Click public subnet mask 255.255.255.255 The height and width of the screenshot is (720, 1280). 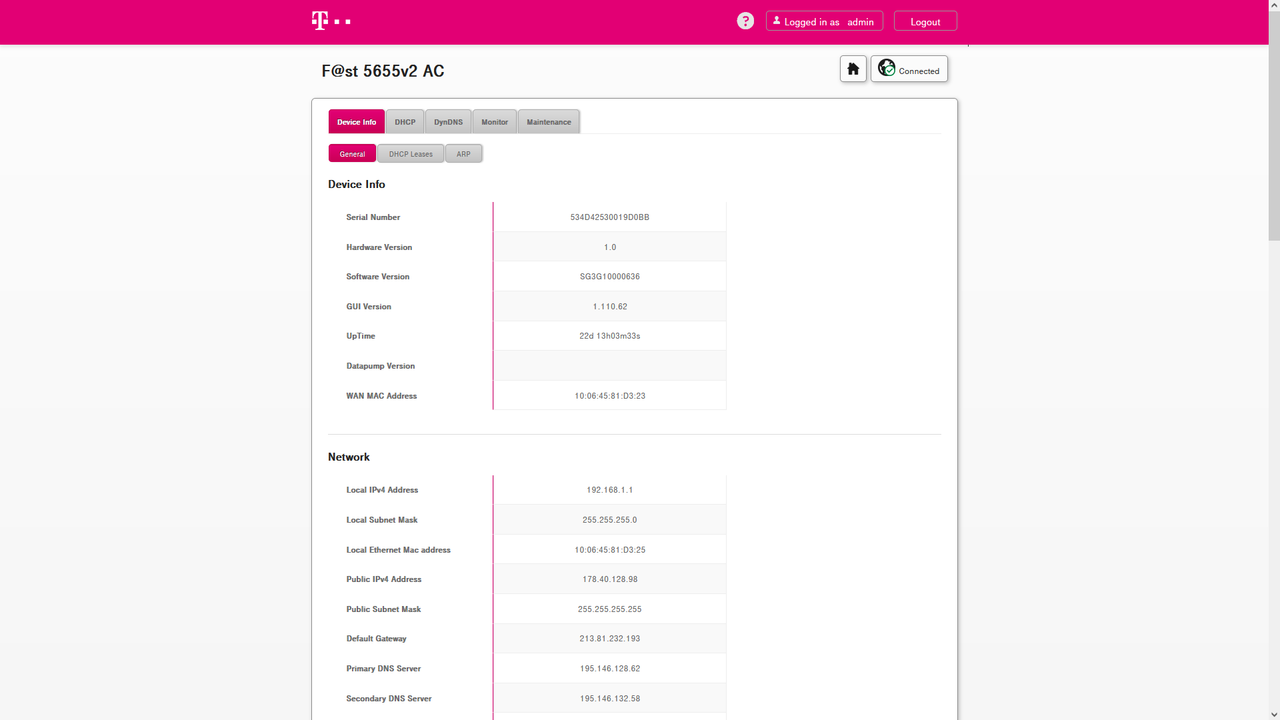tap(610, 609)
